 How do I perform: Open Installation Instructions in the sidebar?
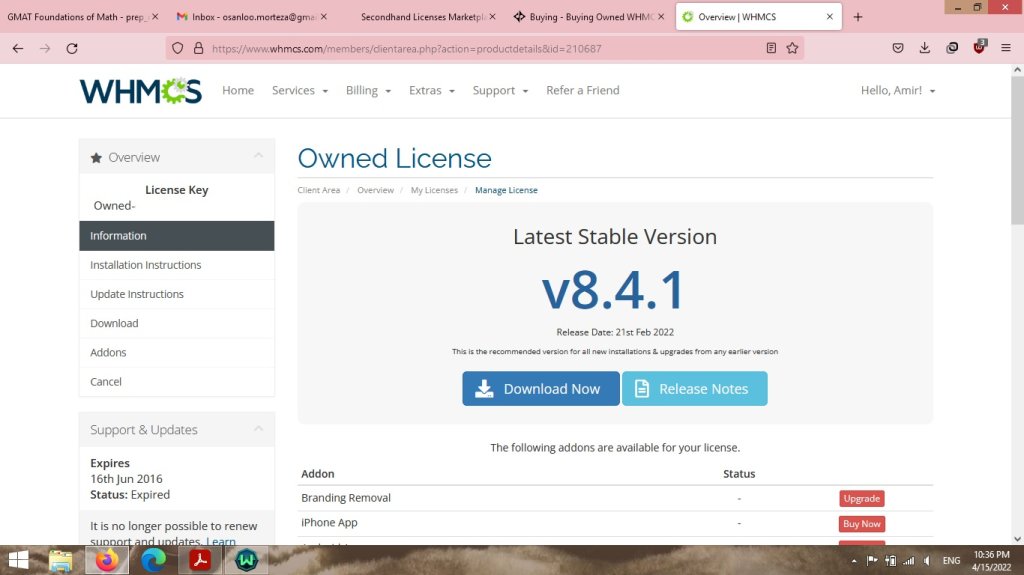[x=176, y=265]
